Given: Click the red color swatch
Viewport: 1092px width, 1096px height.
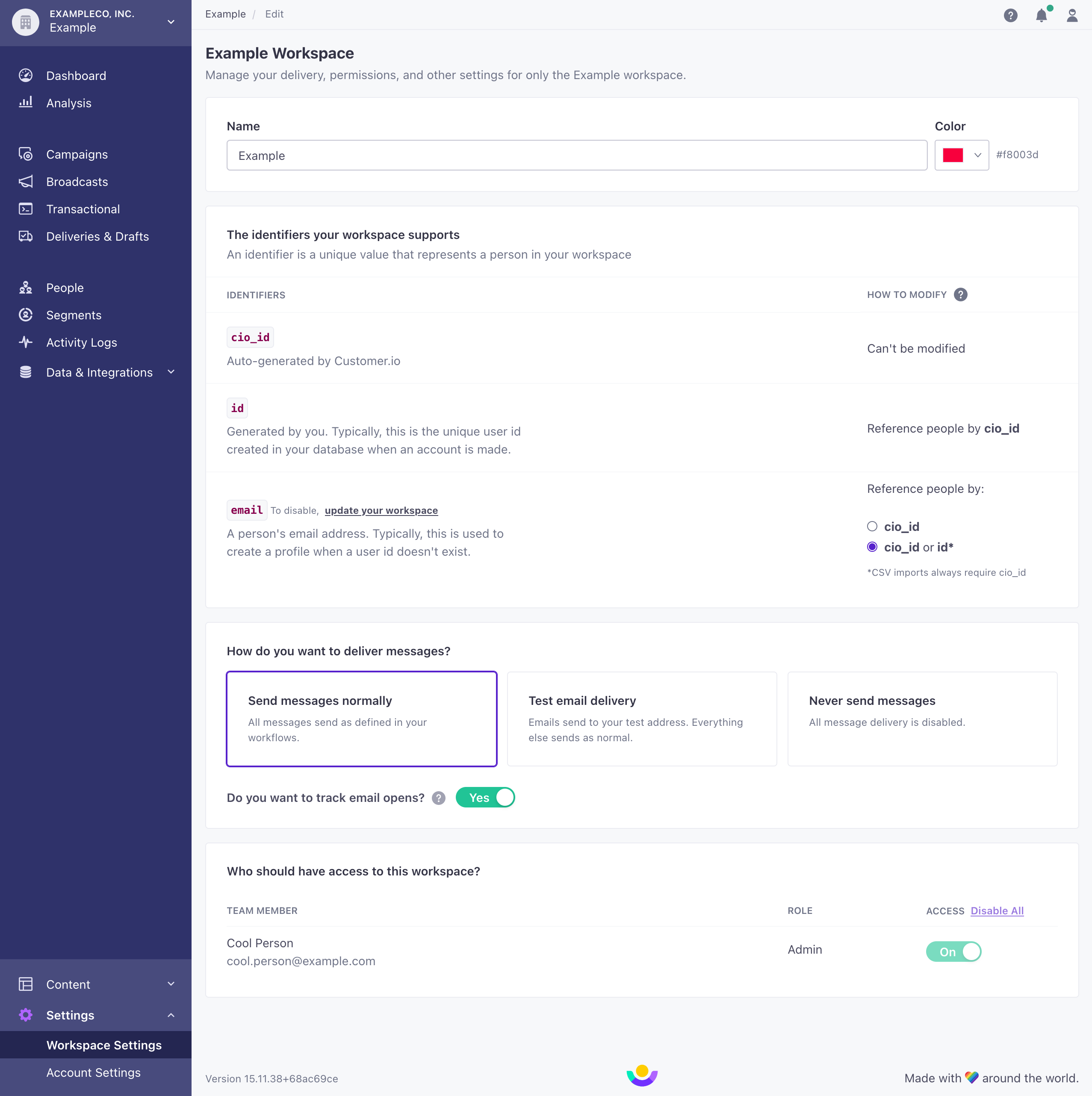Looking at the screenshot, I should click(x=953, y=155).
